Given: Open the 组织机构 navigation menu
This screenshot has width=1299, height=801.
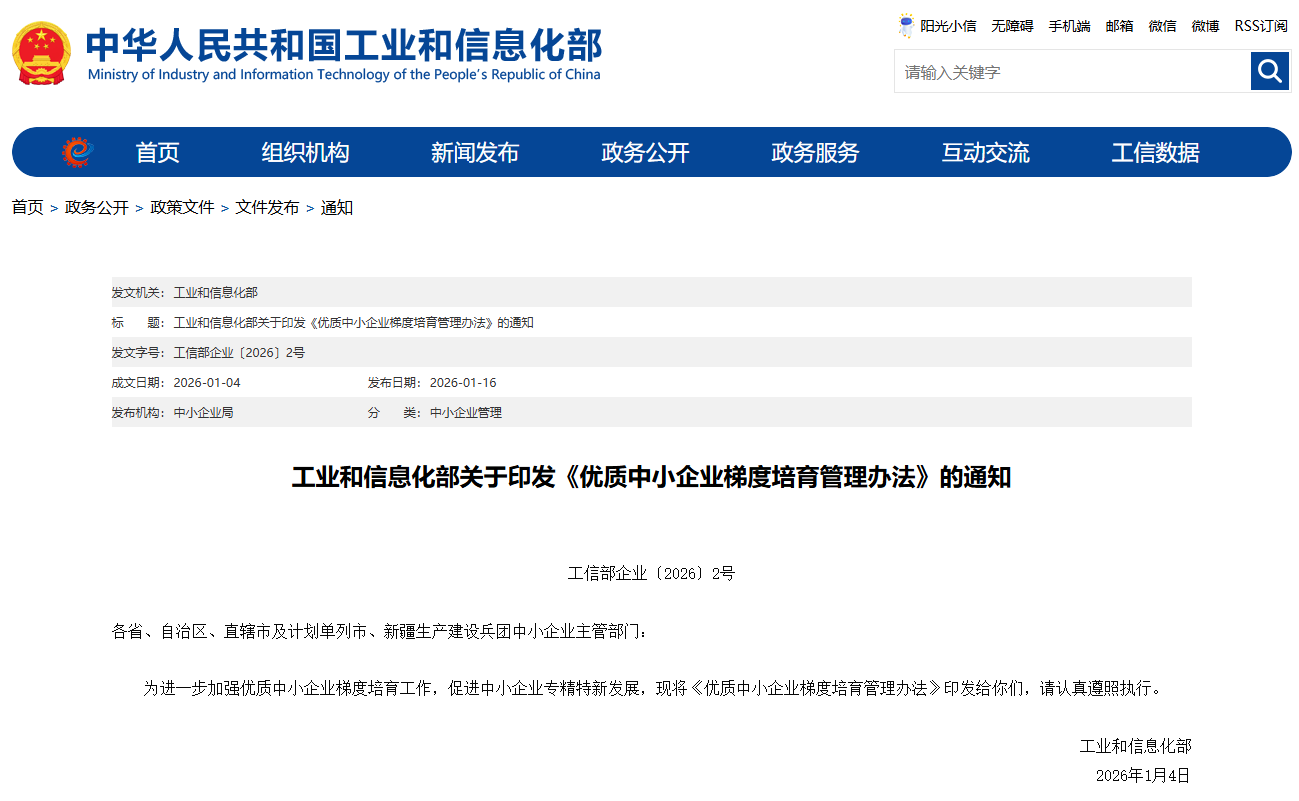Looking at the screenshot, I should pos(305,153).
